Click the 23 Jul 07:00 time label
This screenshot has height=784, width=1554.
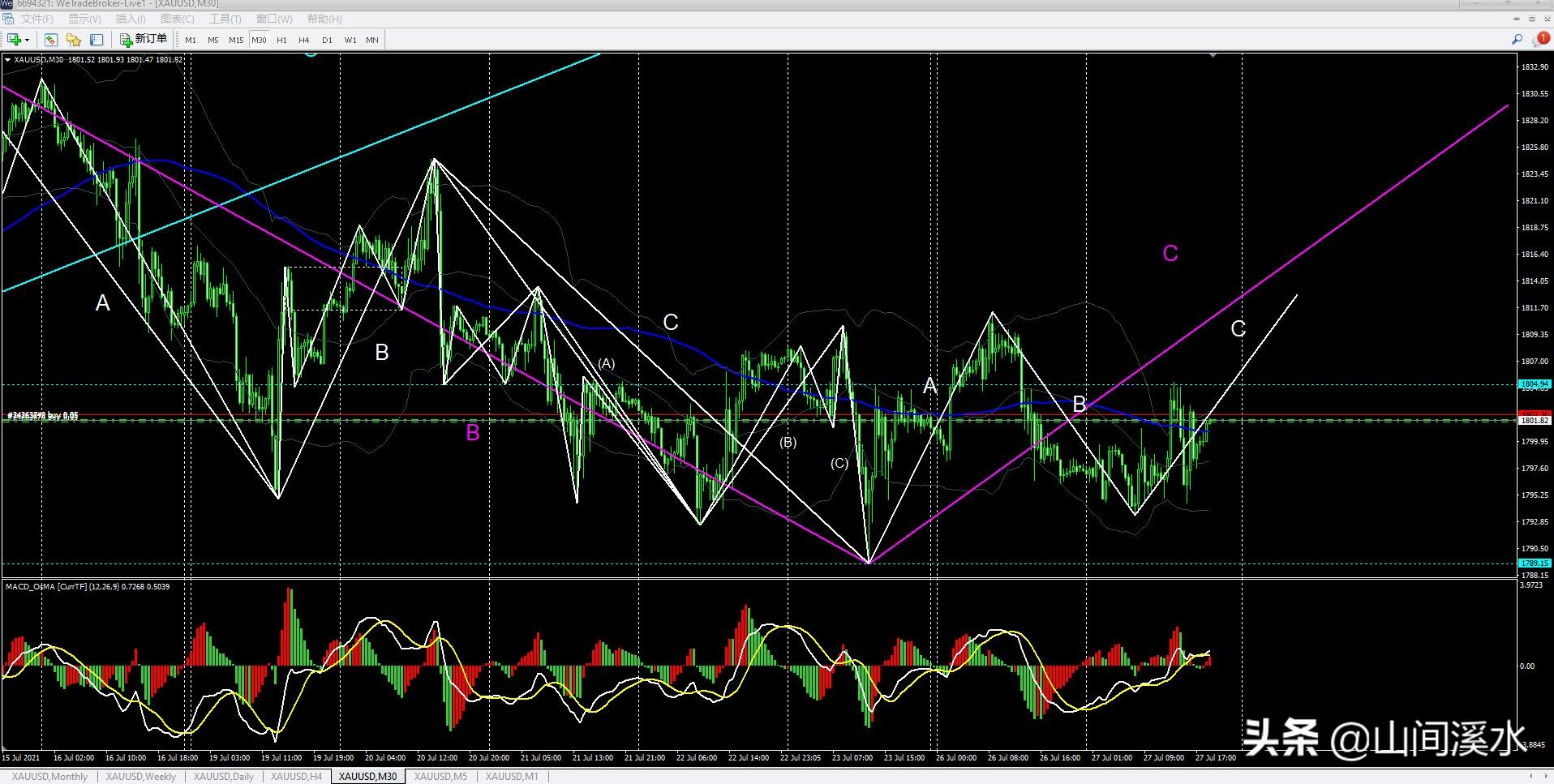click(852, 758)
